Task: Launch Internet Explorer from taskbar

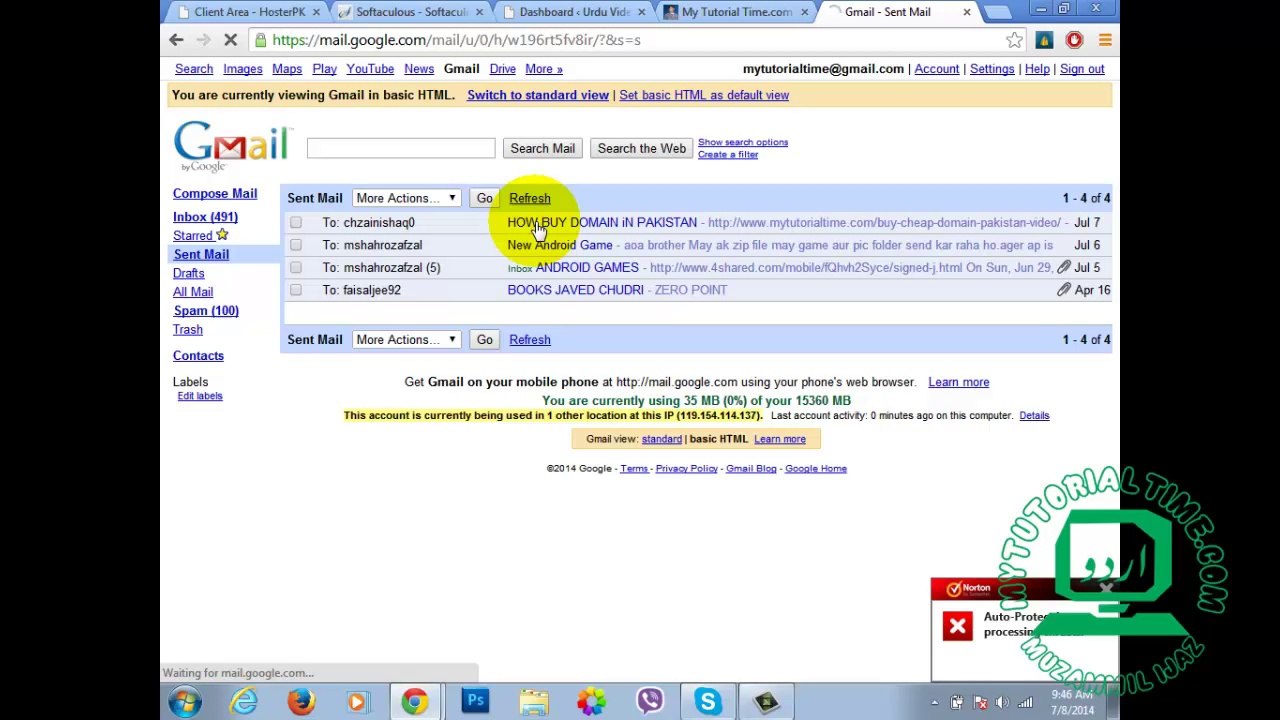Action: [244, 702]
